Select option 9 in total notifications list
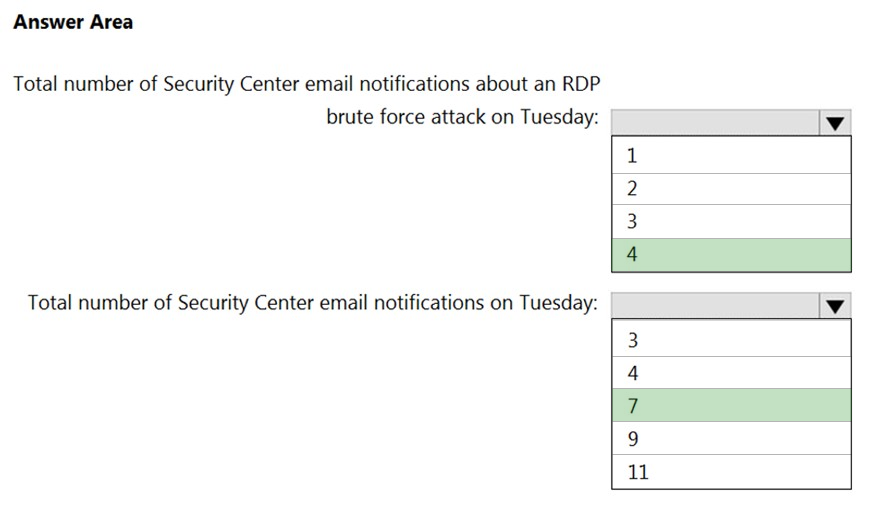 [x=731, y=439]
